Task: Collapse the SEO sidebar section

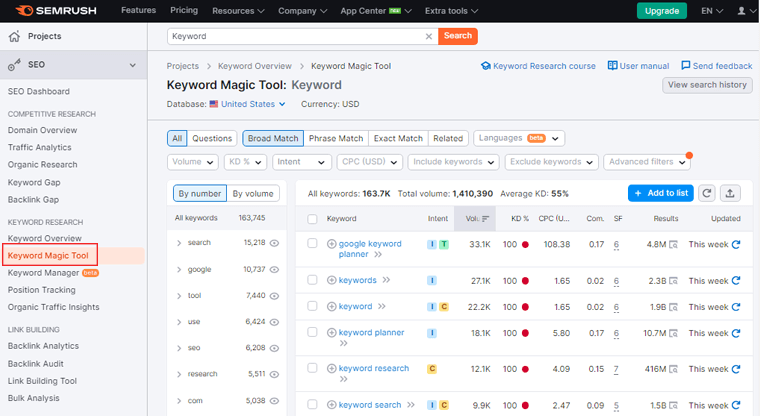Action: pyautogui.click(x=132, y=65)
